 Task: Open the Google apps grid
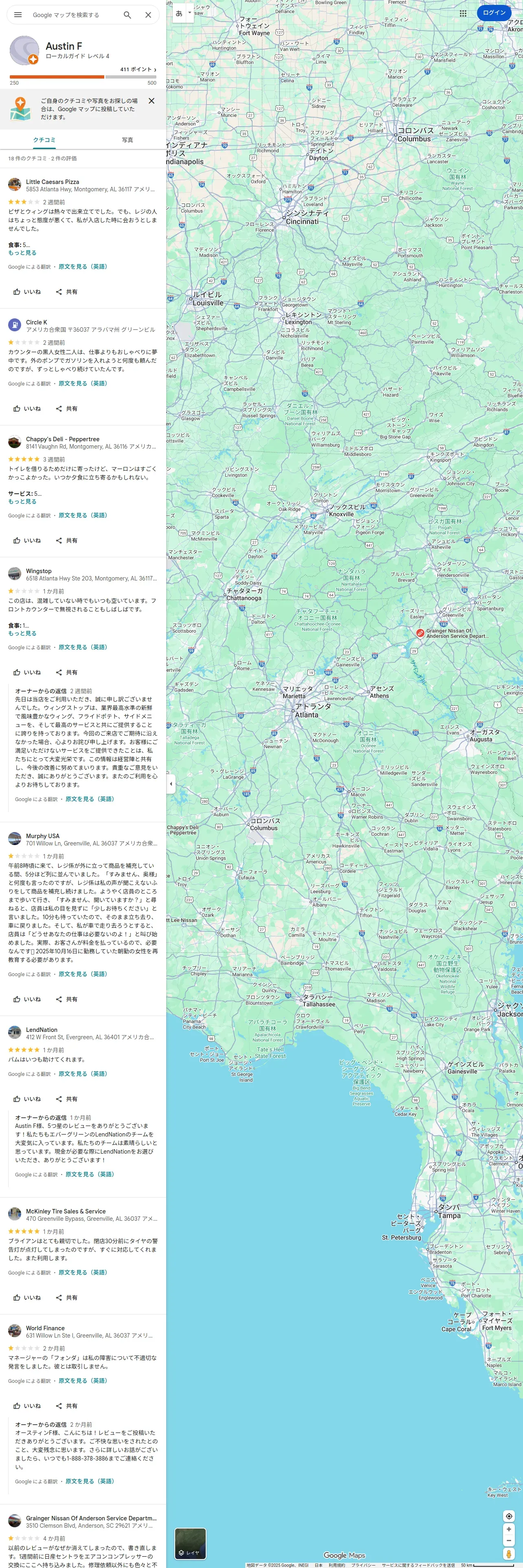pos(464,13)
